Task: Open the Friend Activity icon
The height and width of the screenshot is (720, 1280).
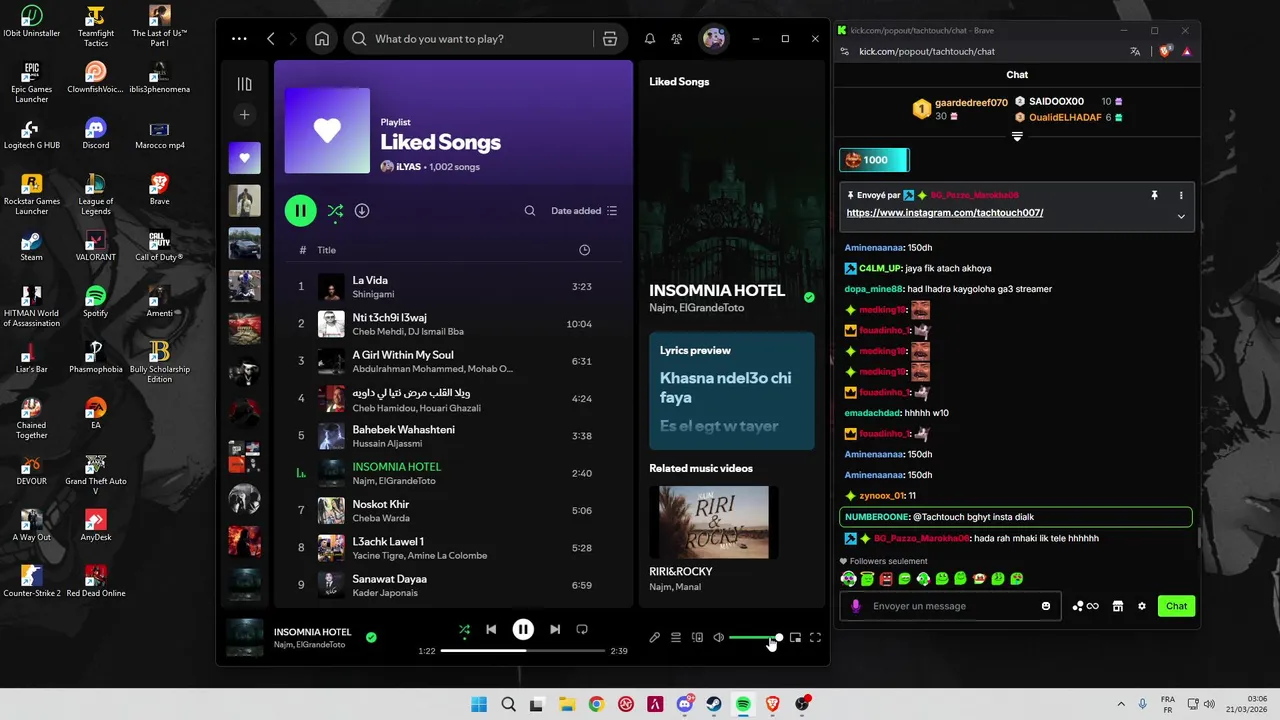Action: (677, 39)
